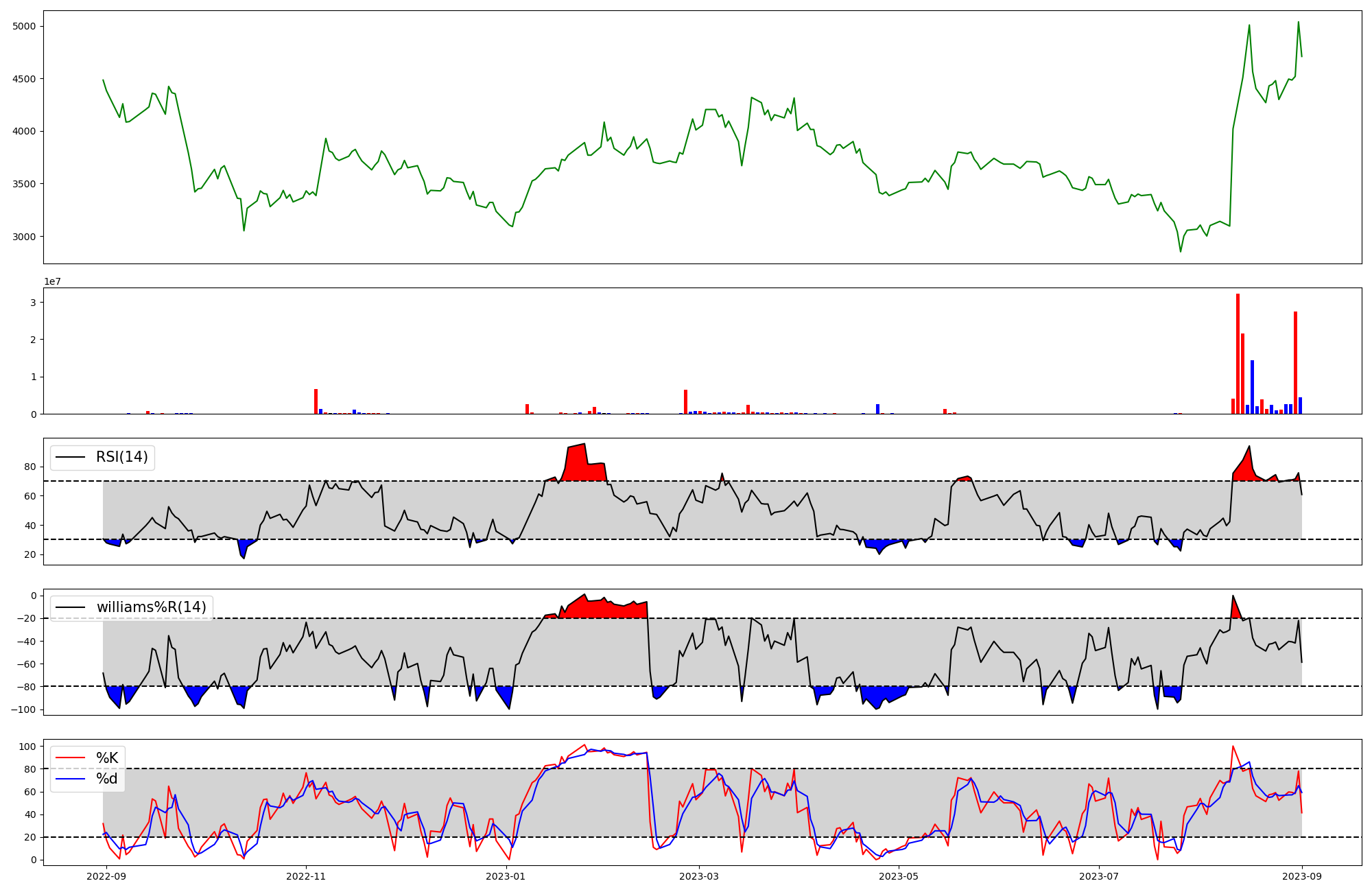Click the 2023-03 x-axis date label
Image resolution: width=1372 pixels, height=892 pixels.
tap(699, 876)
